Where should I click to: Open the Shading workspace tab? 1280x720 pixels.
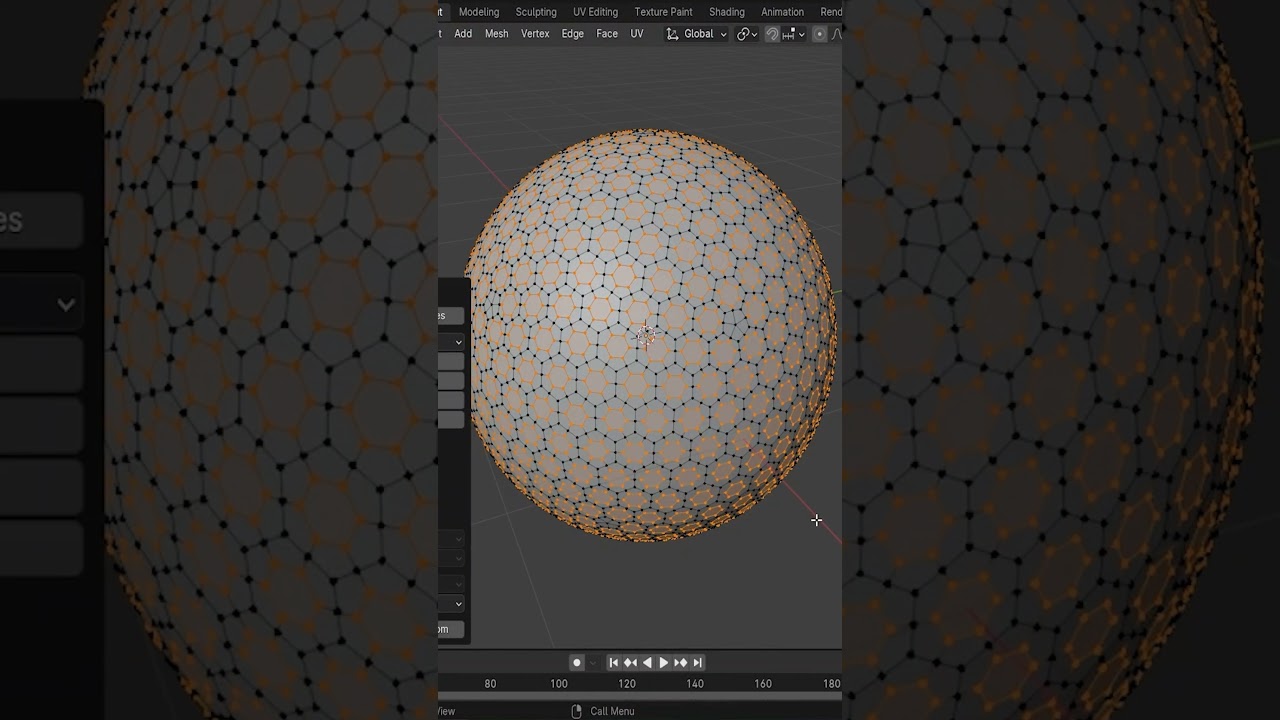(x=727, y=12)
